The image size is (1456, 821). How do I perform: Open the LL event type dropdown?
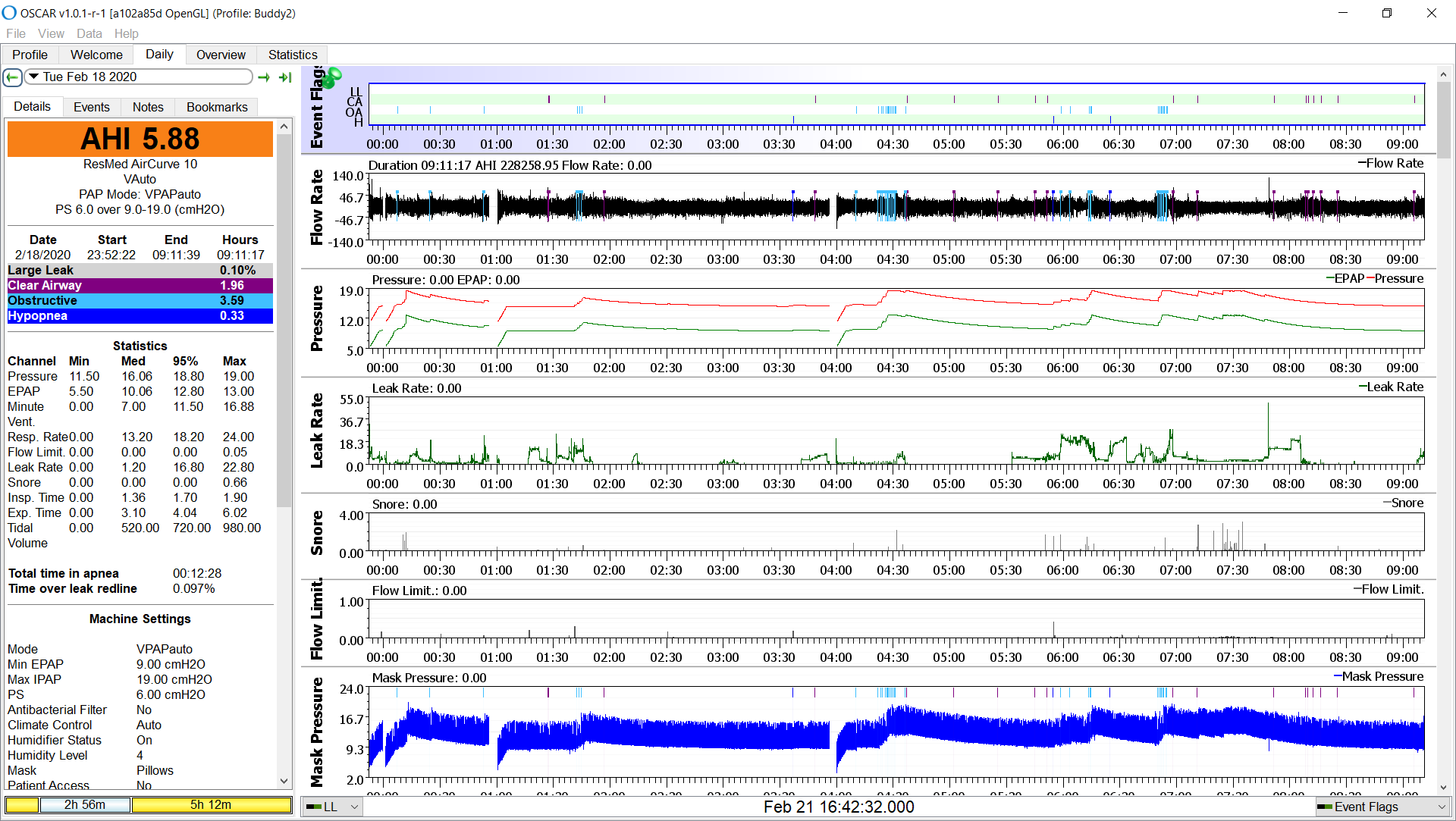(x=332, y=807)
